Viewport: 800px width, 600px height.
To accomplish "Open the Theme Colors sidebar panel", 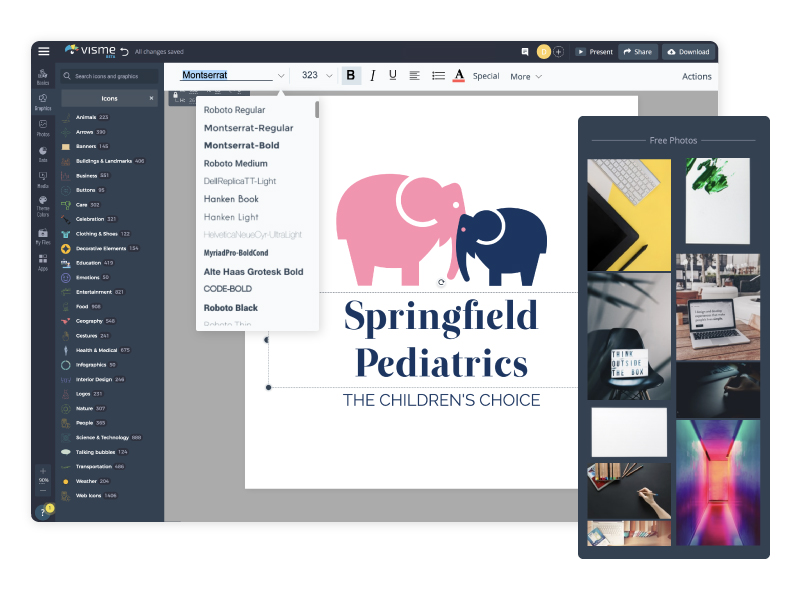I will tap(43, 207).
